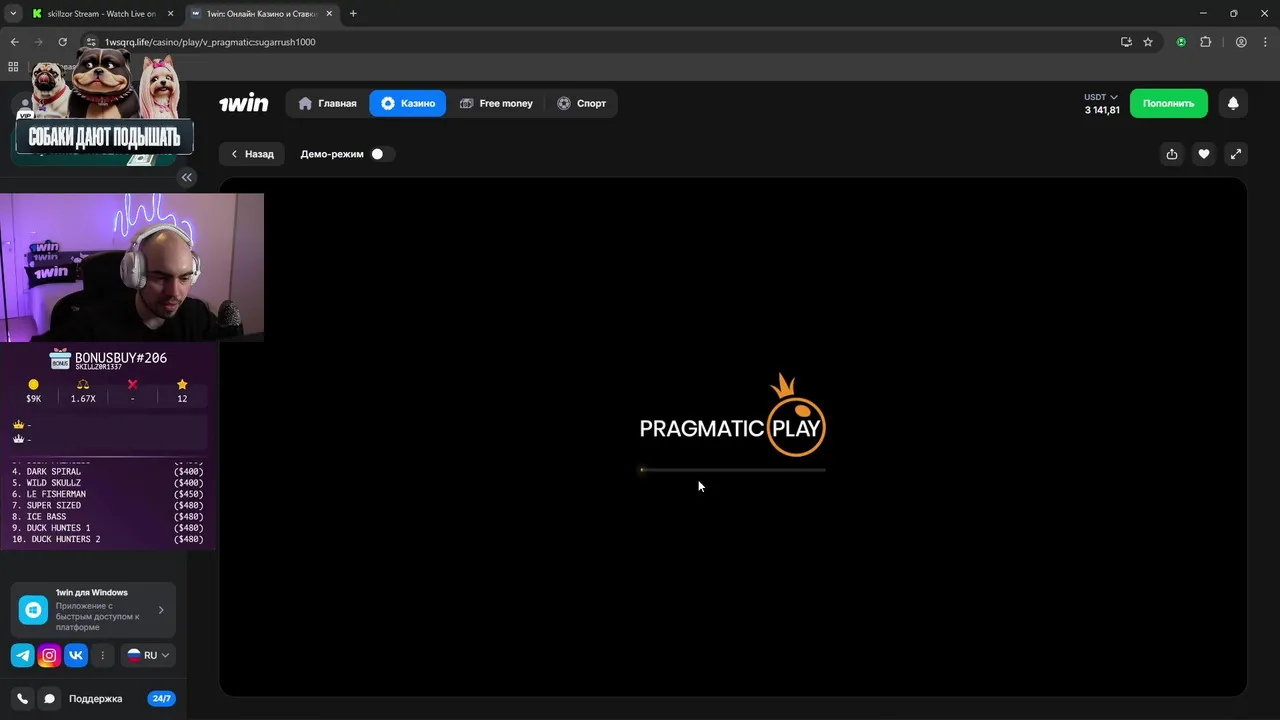Click the balance value 3 141,81
1280x720 pixels.
click(x=1102, y=110)
